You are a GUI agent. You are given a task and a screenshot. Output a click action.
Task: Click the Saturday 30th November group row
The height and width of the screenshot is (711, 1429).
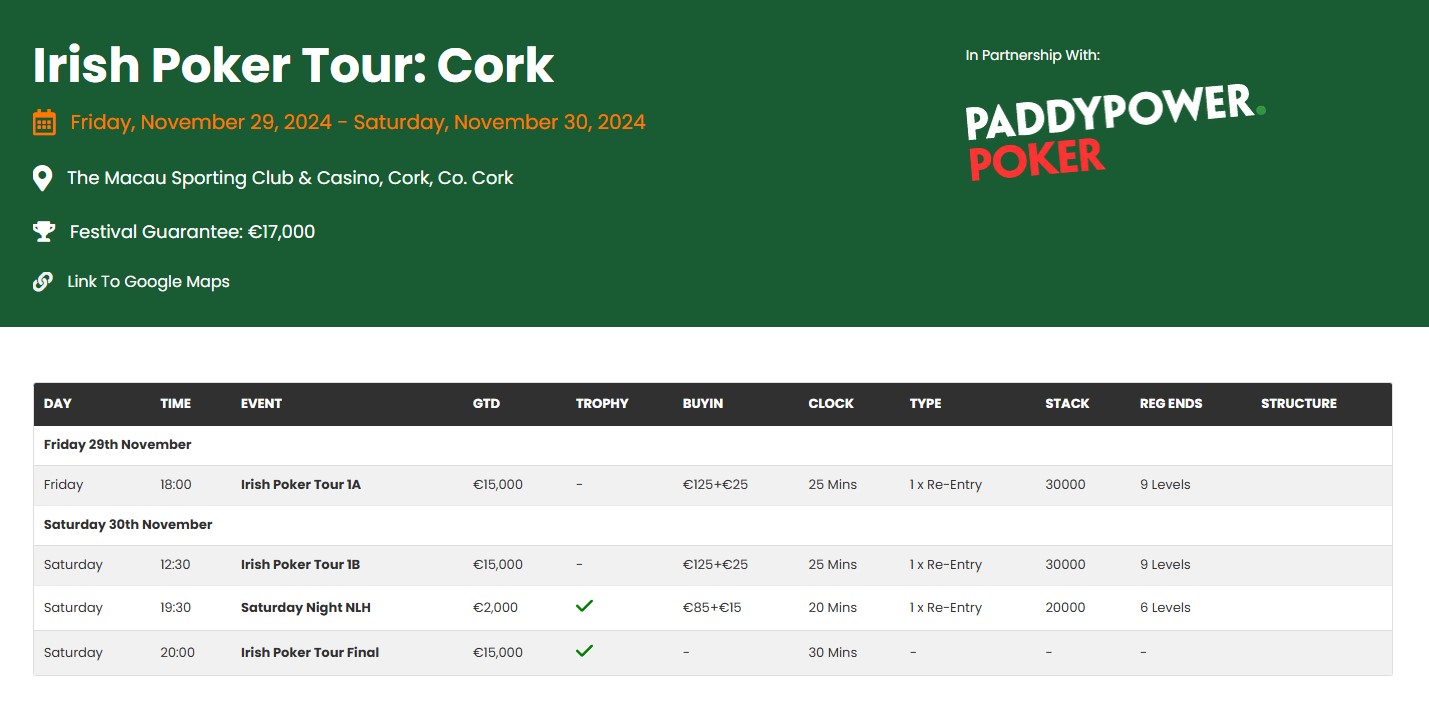(128, 525)
